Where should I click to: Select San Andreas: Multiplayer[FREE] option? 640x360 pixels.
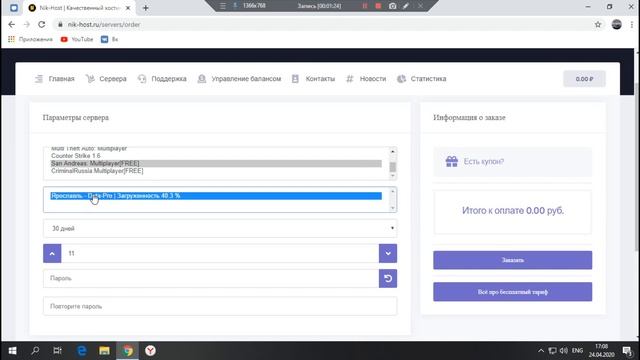pos(216,163)
